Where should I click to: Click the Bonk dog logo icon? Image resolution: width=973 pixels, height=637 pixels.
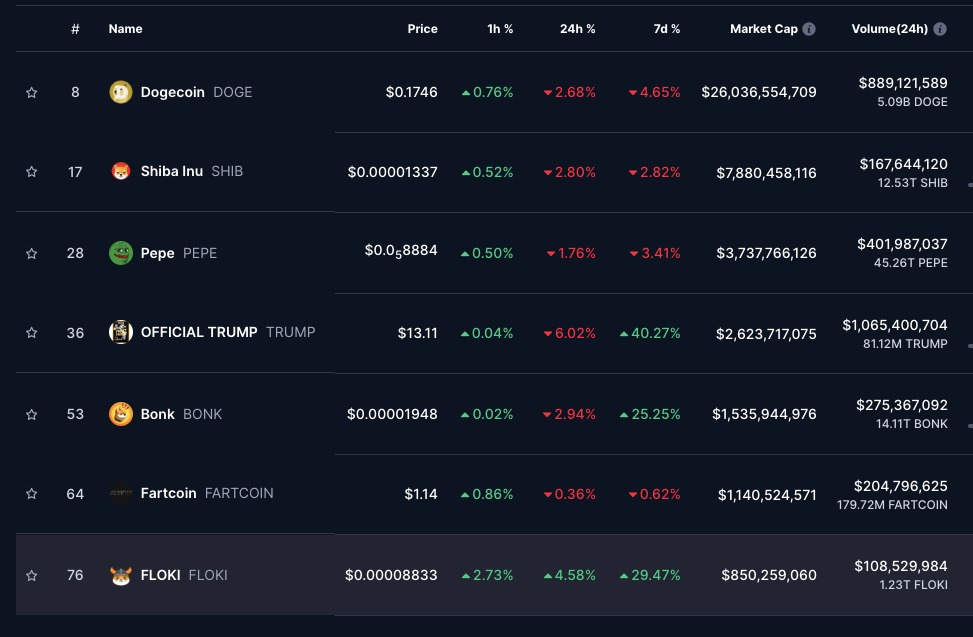tap(120, 414)
